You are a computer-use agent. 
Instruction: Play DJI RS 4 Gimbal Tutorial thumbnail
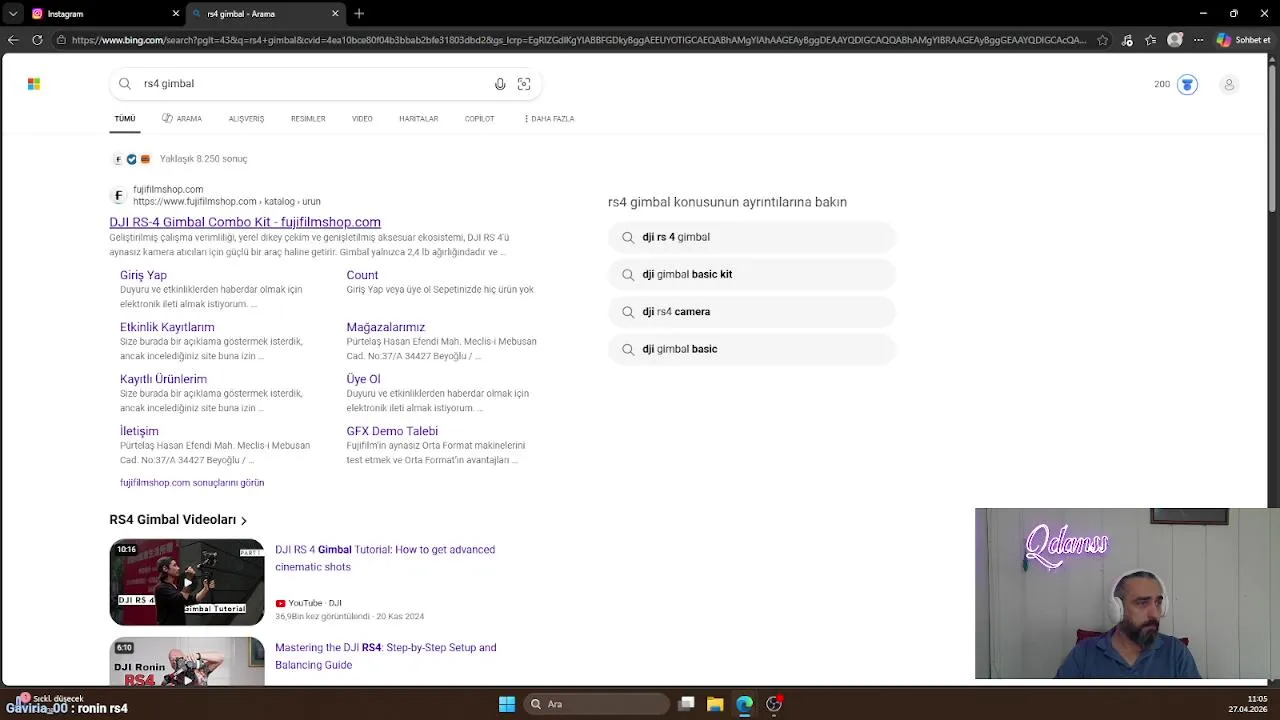pyautogui.click(x=187, y=582)
